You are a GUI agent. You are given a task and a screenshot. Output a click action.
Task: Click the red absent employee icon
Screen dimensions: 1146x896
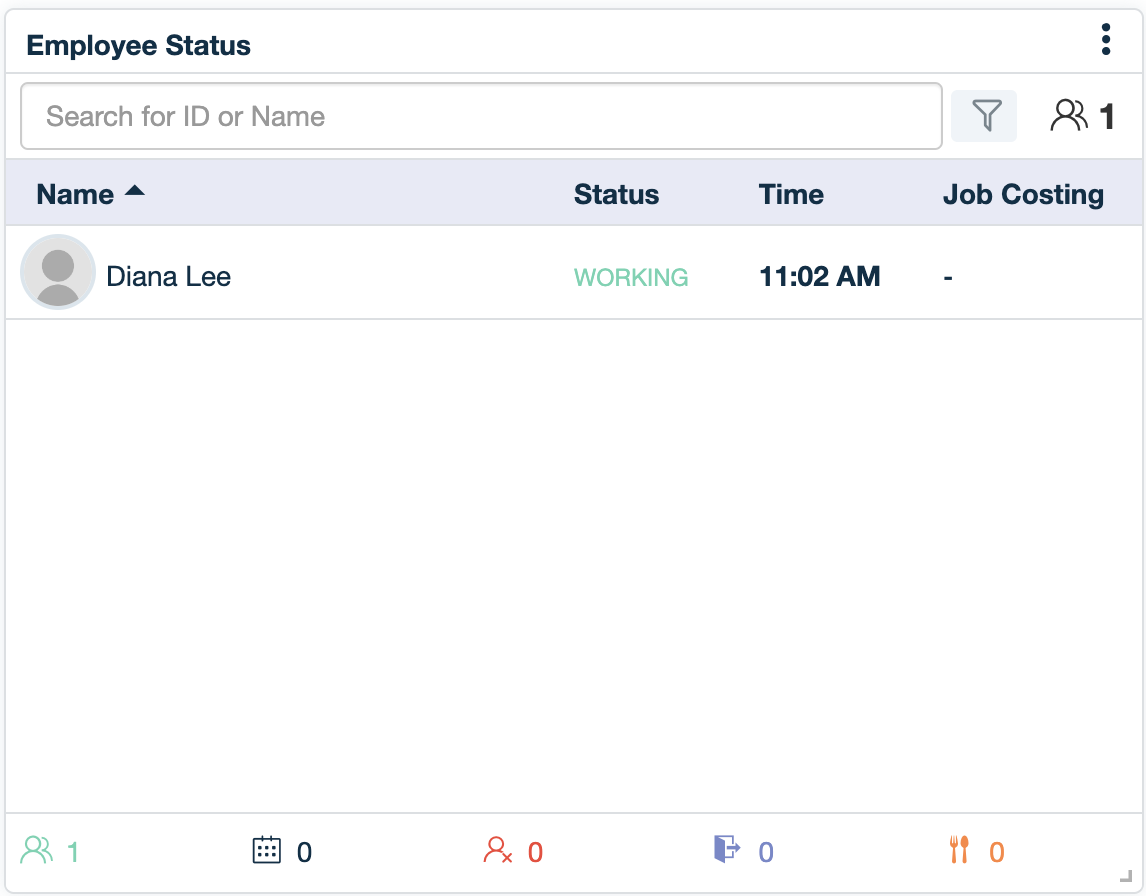point(499,850)
